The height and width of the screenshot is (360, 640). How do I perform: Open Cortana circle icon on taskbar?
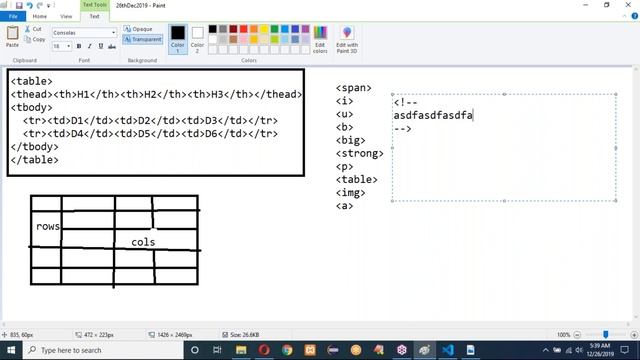pos(195,350)
